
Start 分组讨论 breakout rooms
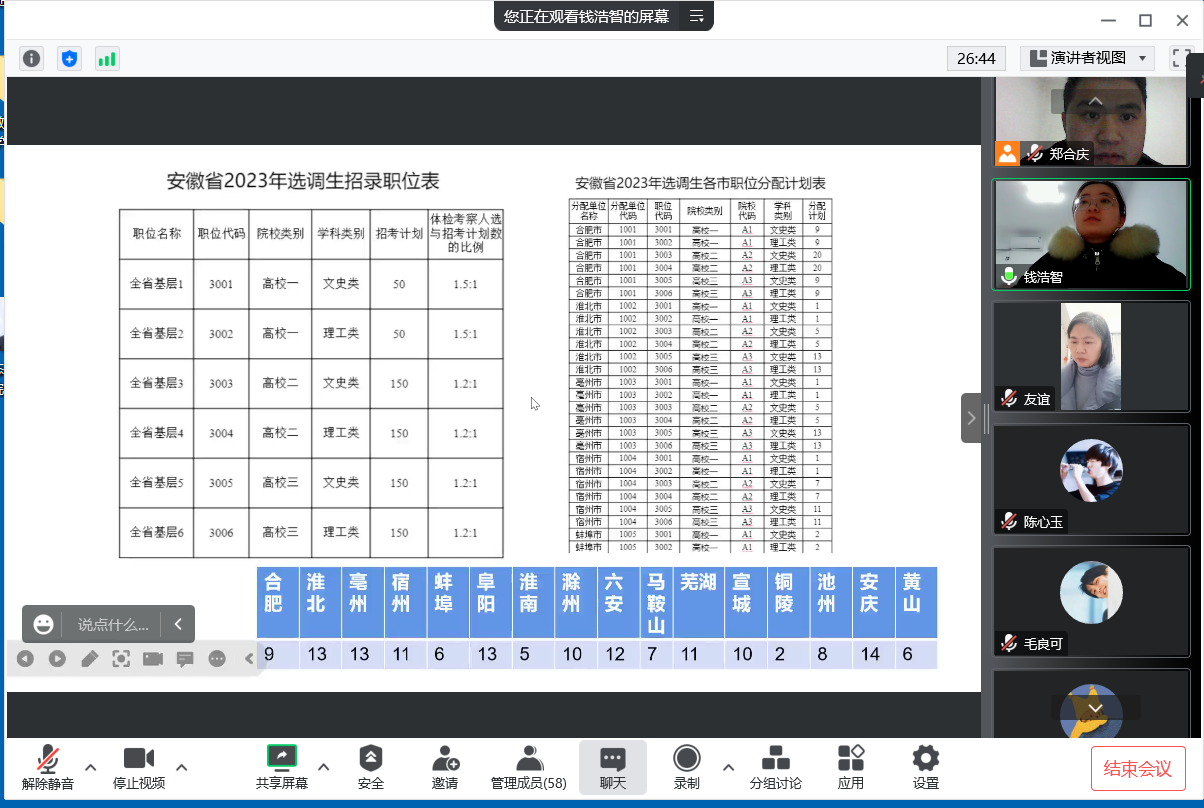tap(775, 767)
